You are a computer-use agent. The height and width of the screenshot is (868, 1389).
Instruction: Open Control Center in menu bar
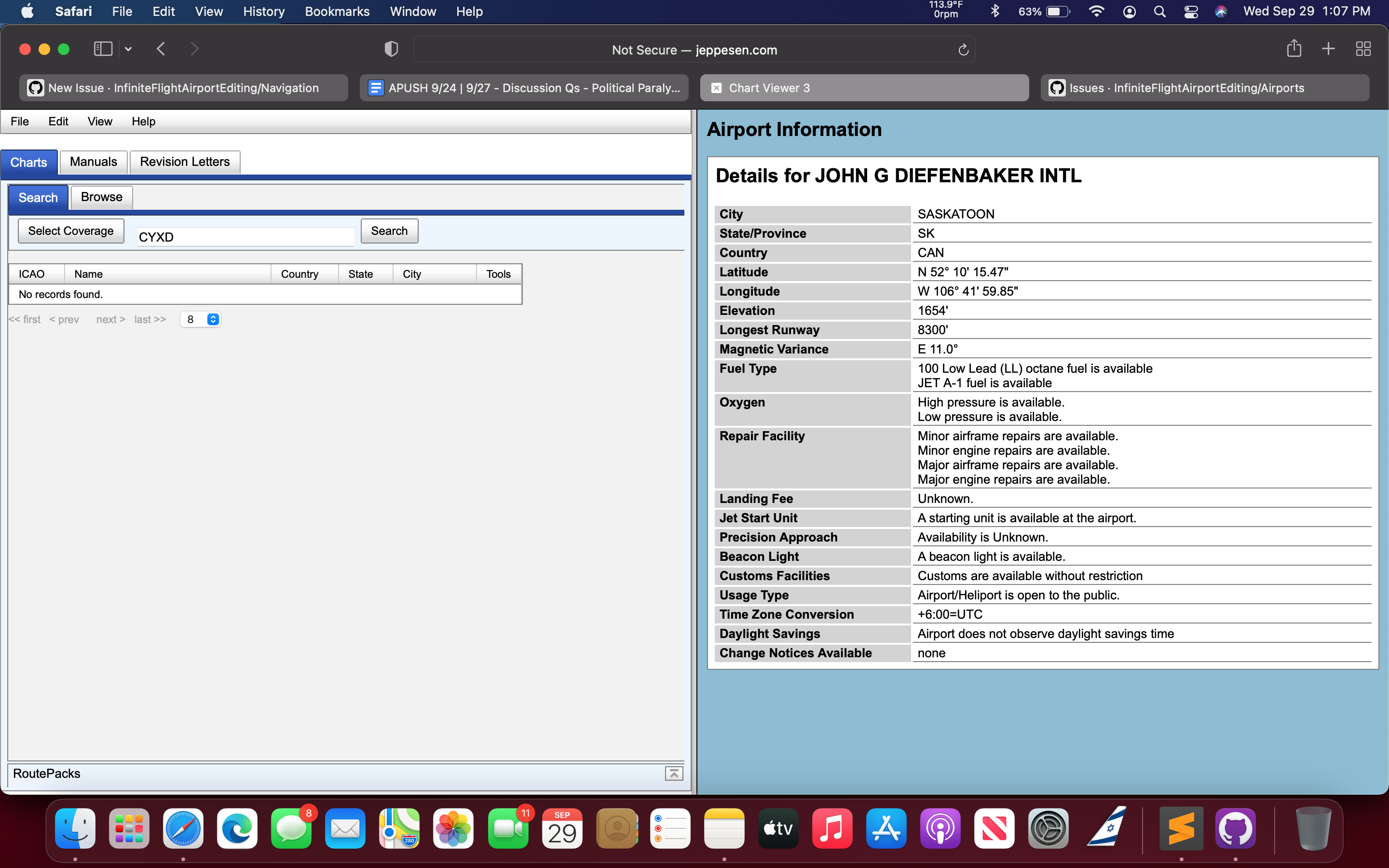point(1191,12)
